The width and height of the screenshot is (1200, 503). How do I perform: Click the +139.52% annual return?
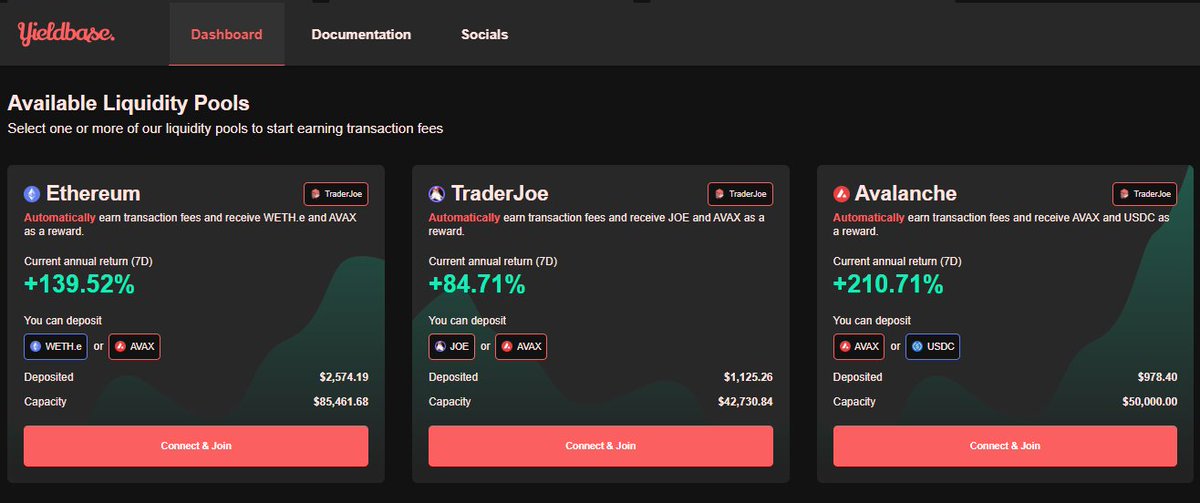tap(79, 285)
